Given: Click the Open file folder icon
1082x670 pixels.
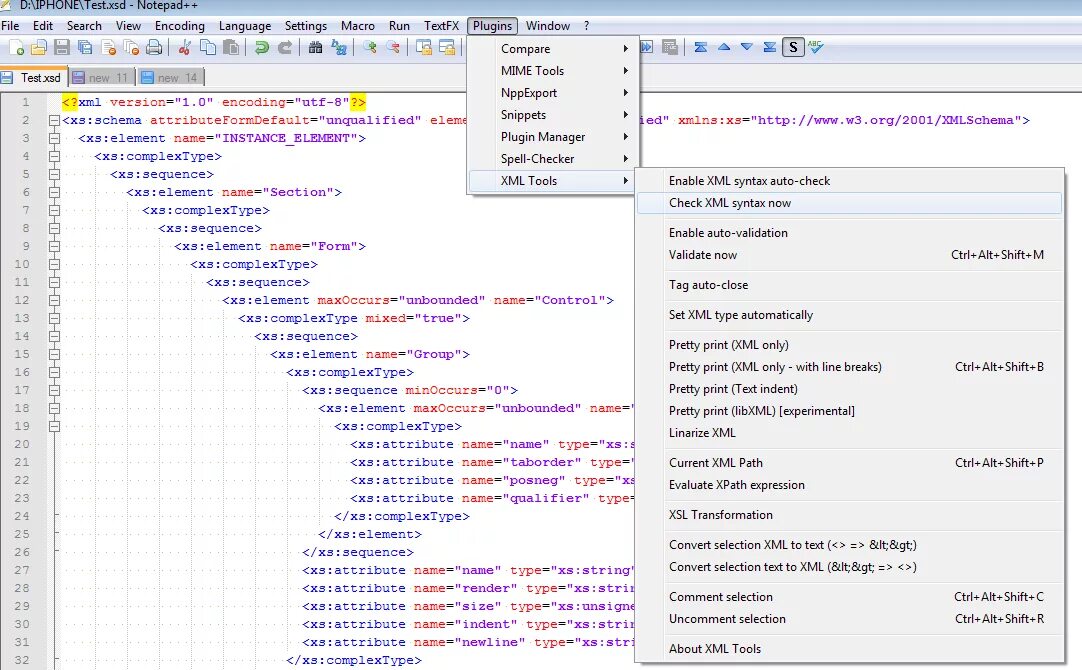Looking at the screenshot, I should (x=39, y=48).
